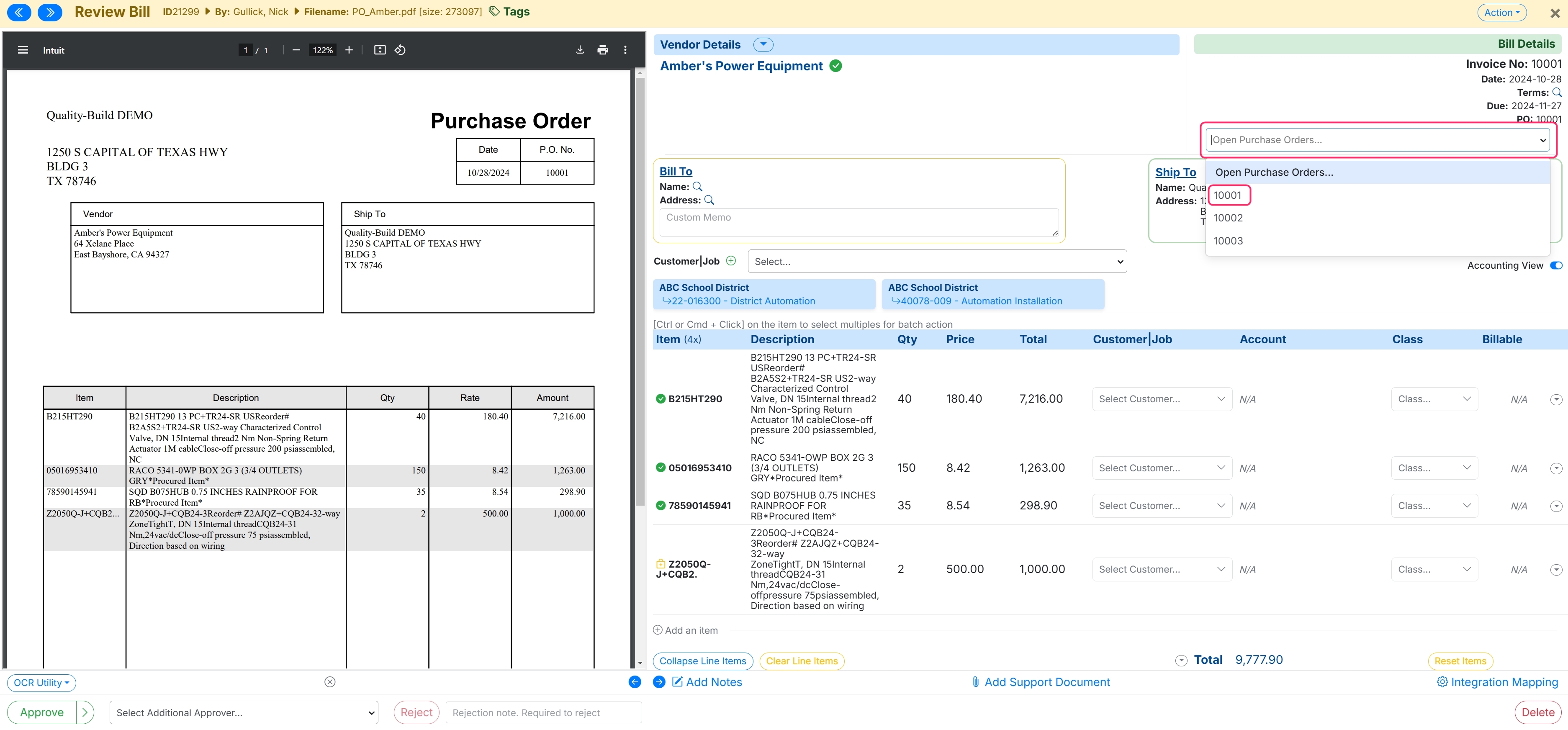Click Collapse Line Items button

[x=702, y=661]
